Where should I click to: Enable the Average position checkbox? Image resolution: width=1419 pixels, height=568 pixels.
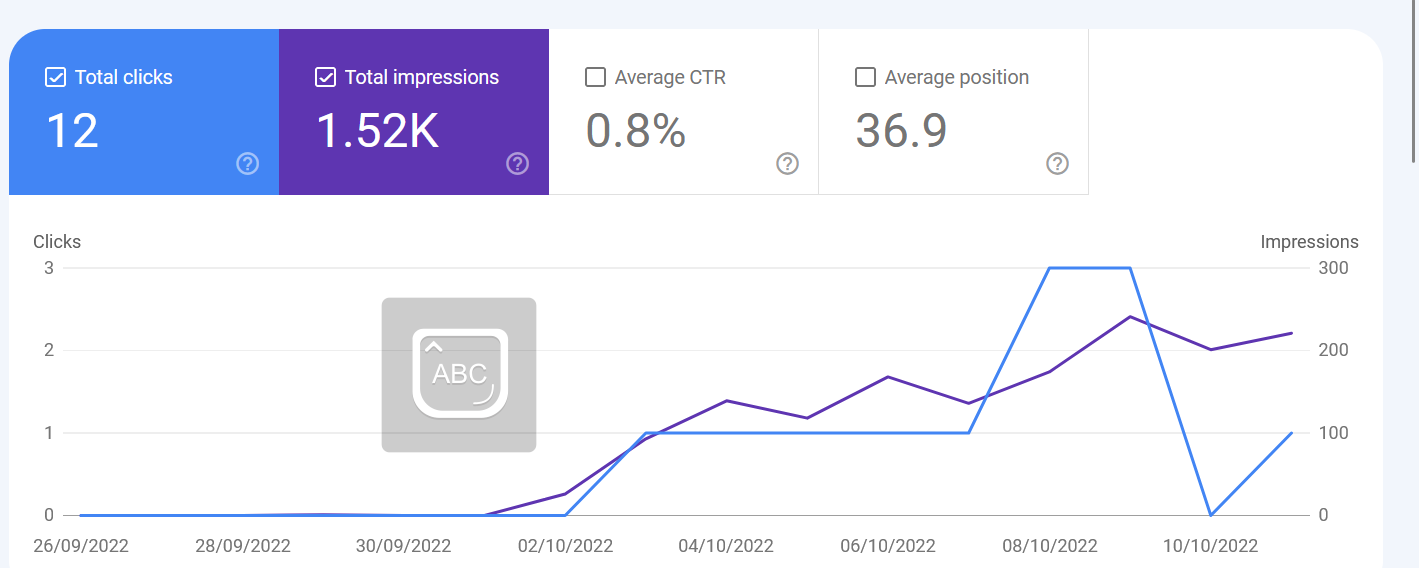(866, 77)
